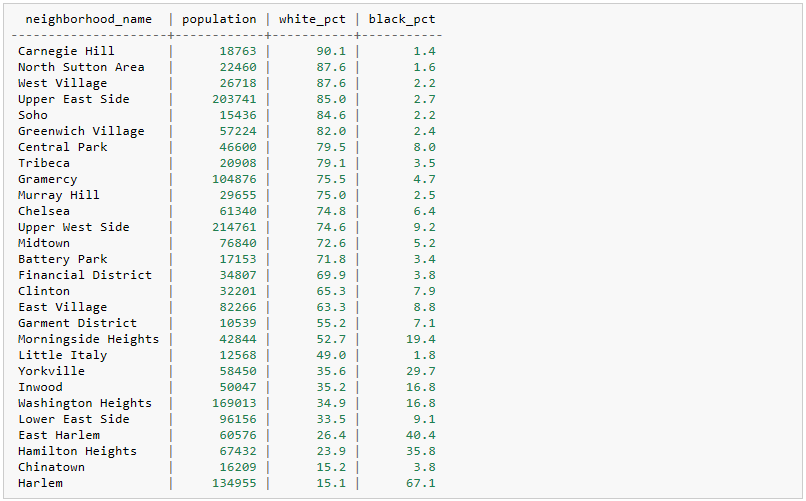Click the Chelsea neighborhood name
The width and height of the screenshot is (806, 501).
pos(44,211)
